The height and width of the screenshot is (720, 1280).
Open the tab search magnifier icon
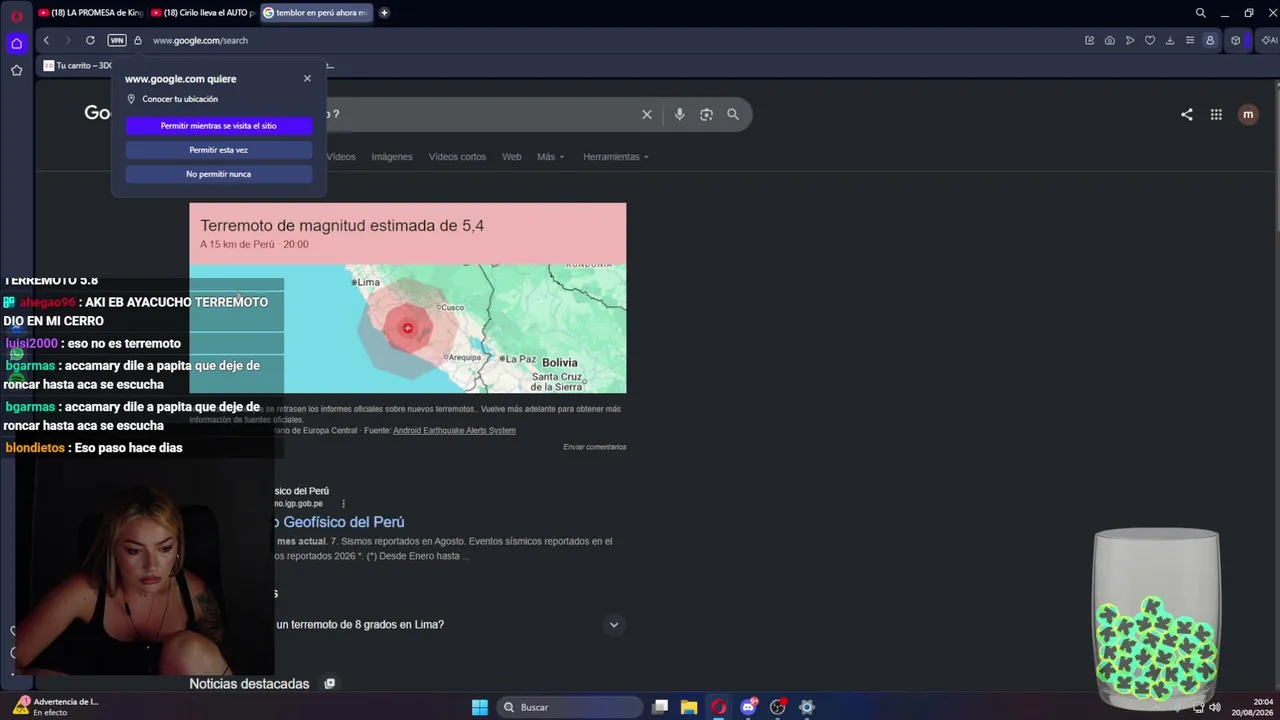click(1200, 13)
